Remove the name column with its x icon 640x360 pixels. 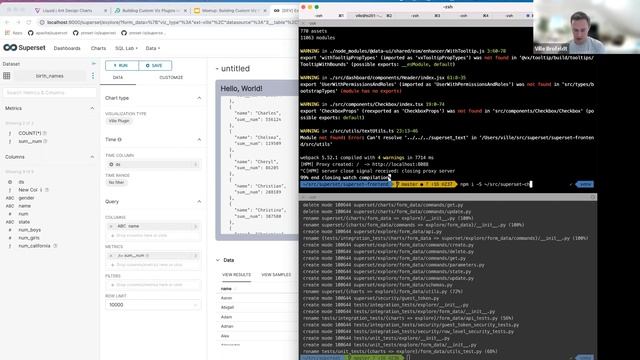pyautogui.click(x=111, y=226)
